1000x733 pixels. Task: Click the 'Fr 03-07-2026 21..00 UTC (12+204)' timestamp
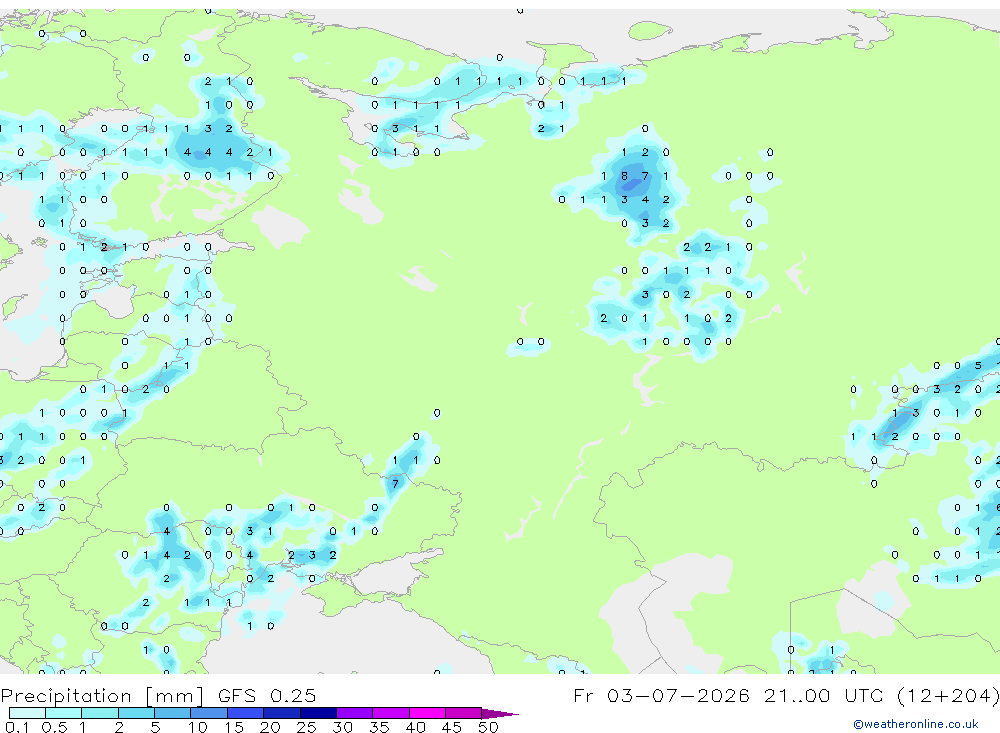(786, 695)
